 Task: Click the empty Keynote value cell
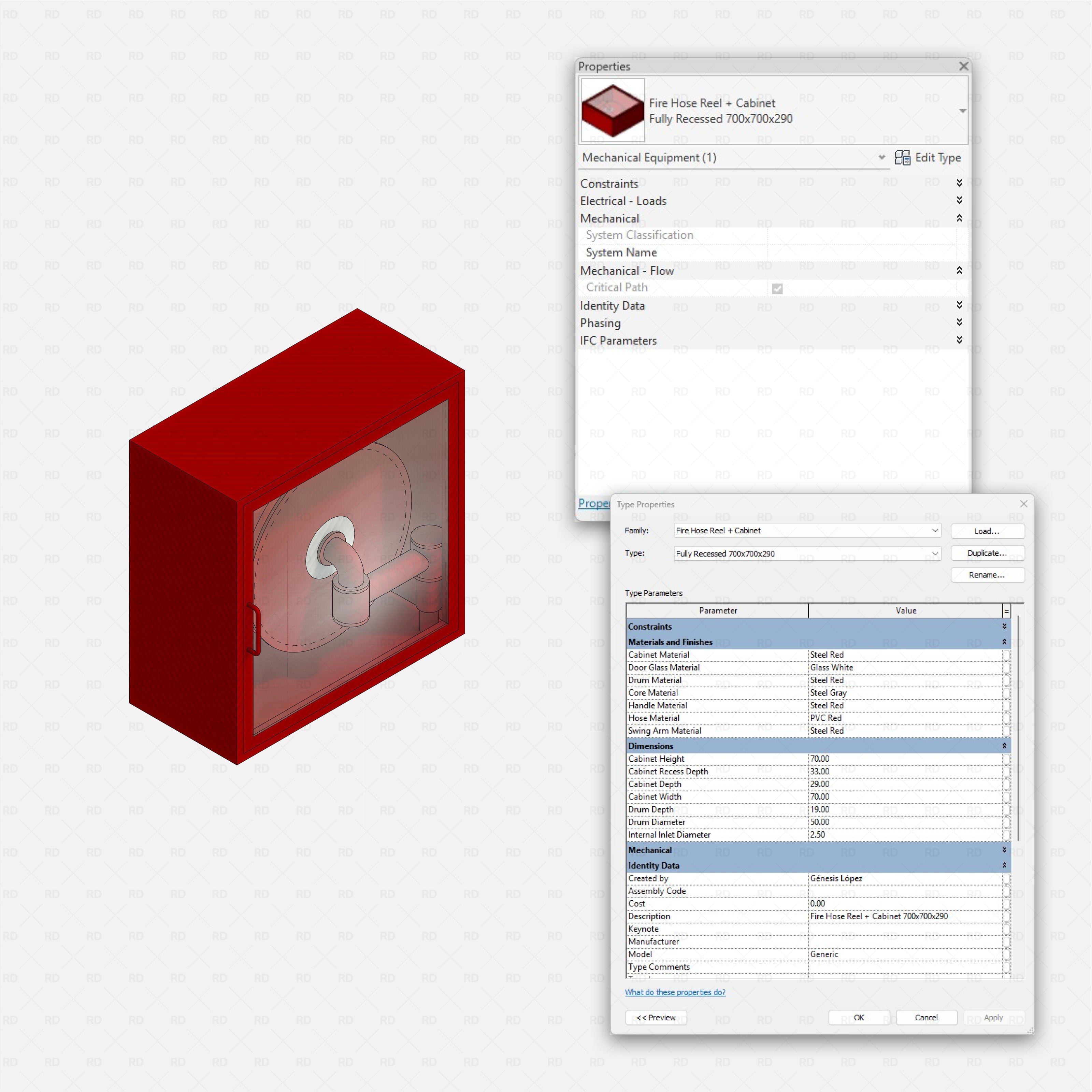905,929
